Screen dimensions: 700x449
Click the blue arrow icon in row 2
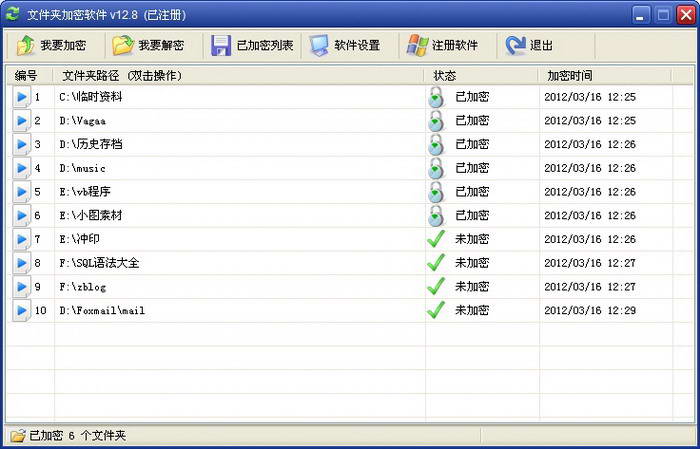coord(21,121)
